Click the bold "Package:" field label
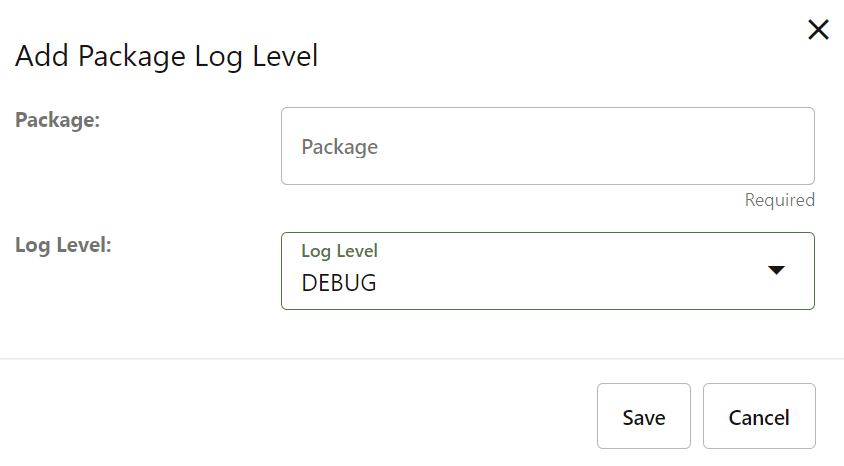844x466 pixels. point(59,119)
